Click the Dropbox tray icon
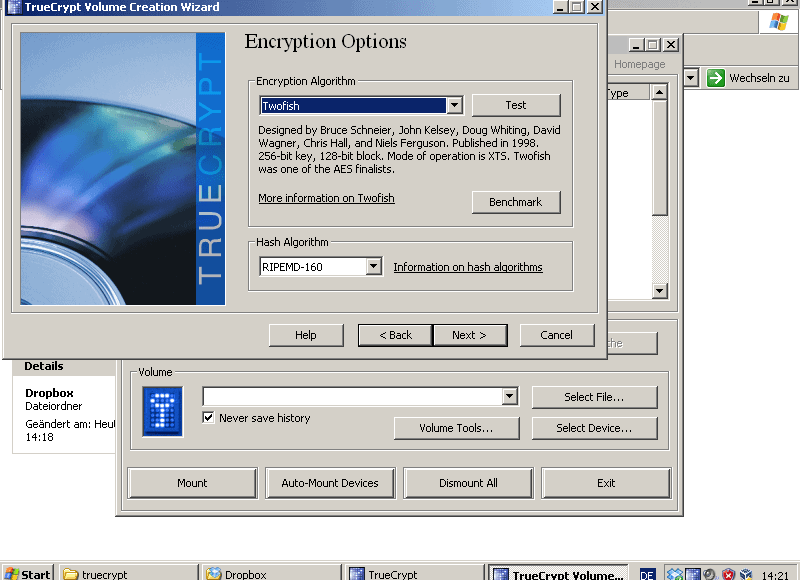Image resolution: width=800 pixels, height=580 pixels. click(674, 575)
